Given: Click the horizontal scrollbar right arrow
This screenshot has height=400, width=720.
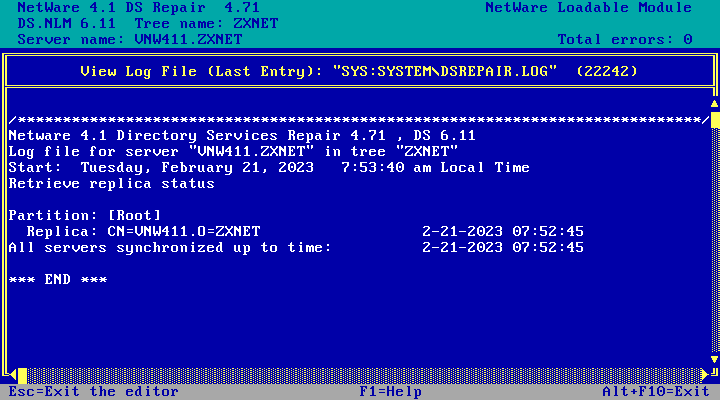Looking at the screenshot, I should click(705, 375).
